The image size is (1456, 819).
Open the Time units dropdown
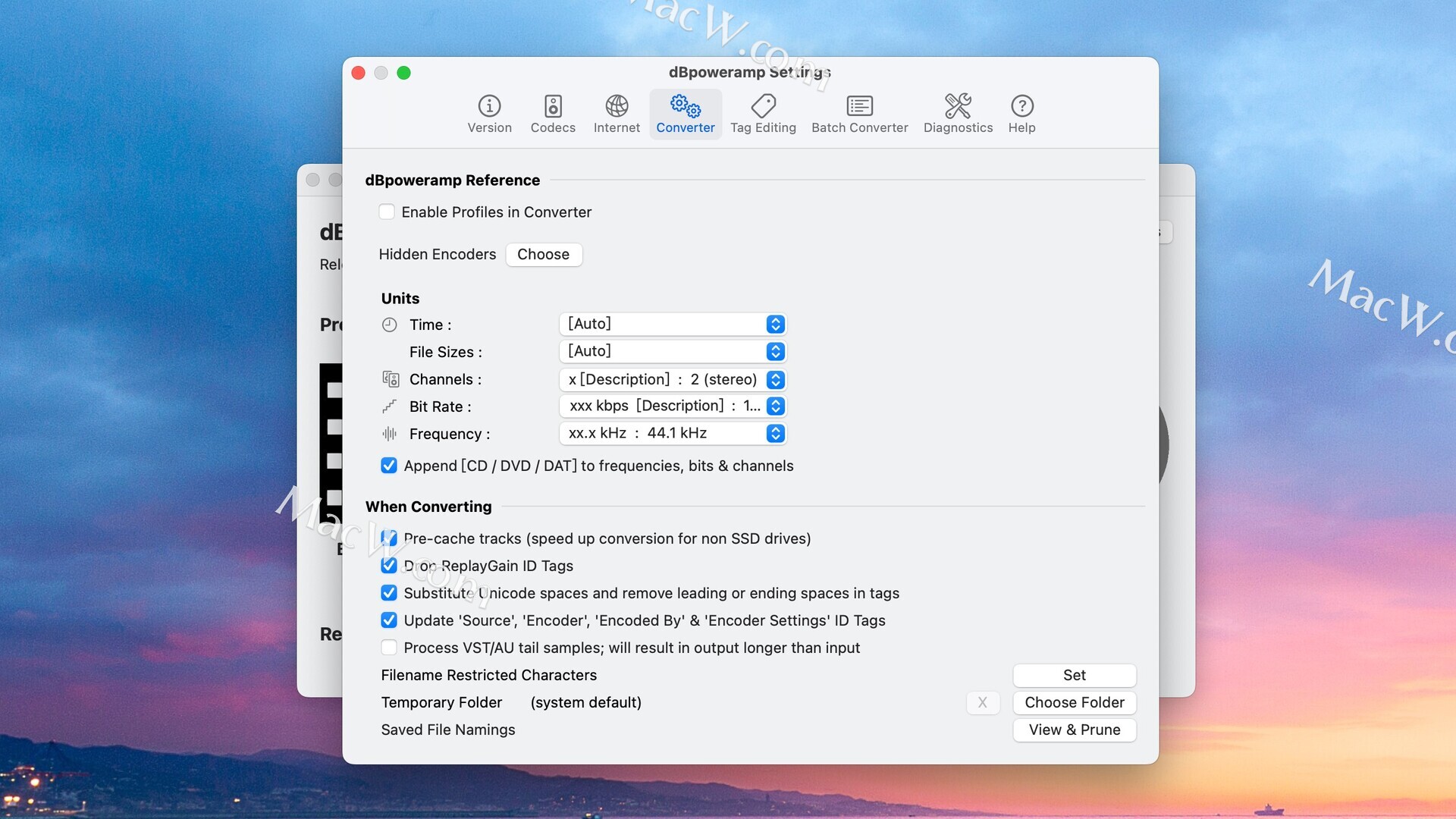(x=673, y=325)
